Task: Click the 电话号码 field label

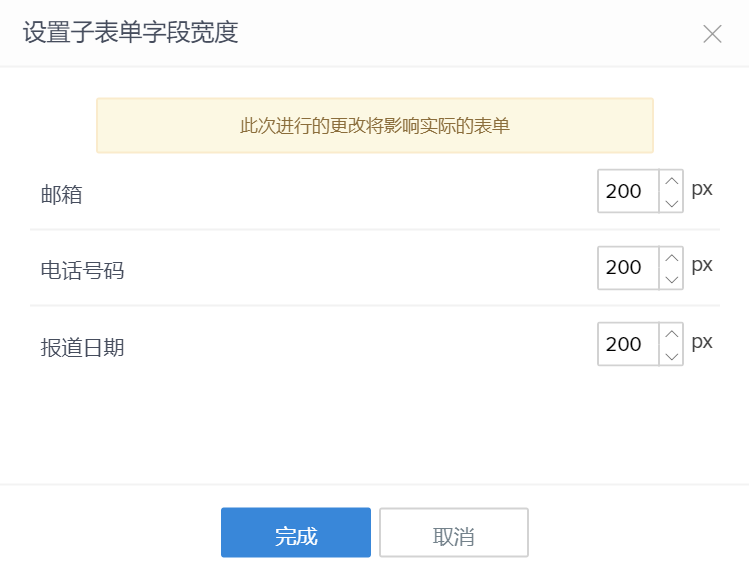Action: tap(82, 270)
